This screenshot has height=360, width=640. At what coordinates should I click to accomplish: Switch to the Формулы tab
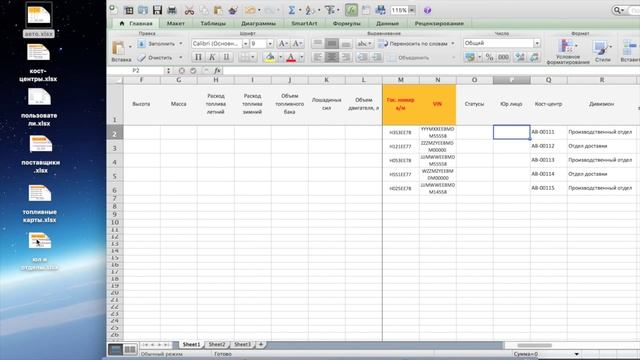point(346,23)
